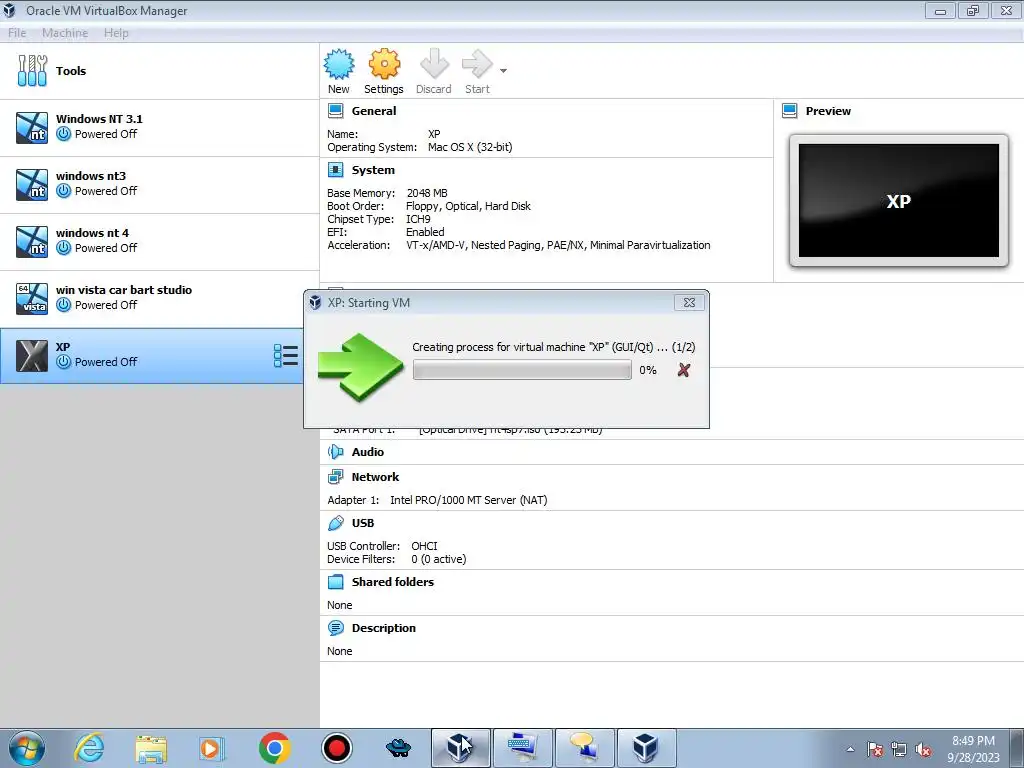Click the Description speech bubble icon
The width and height of the screenshot is (1024, 768).
pyautogui.click(x=336, y=628)
